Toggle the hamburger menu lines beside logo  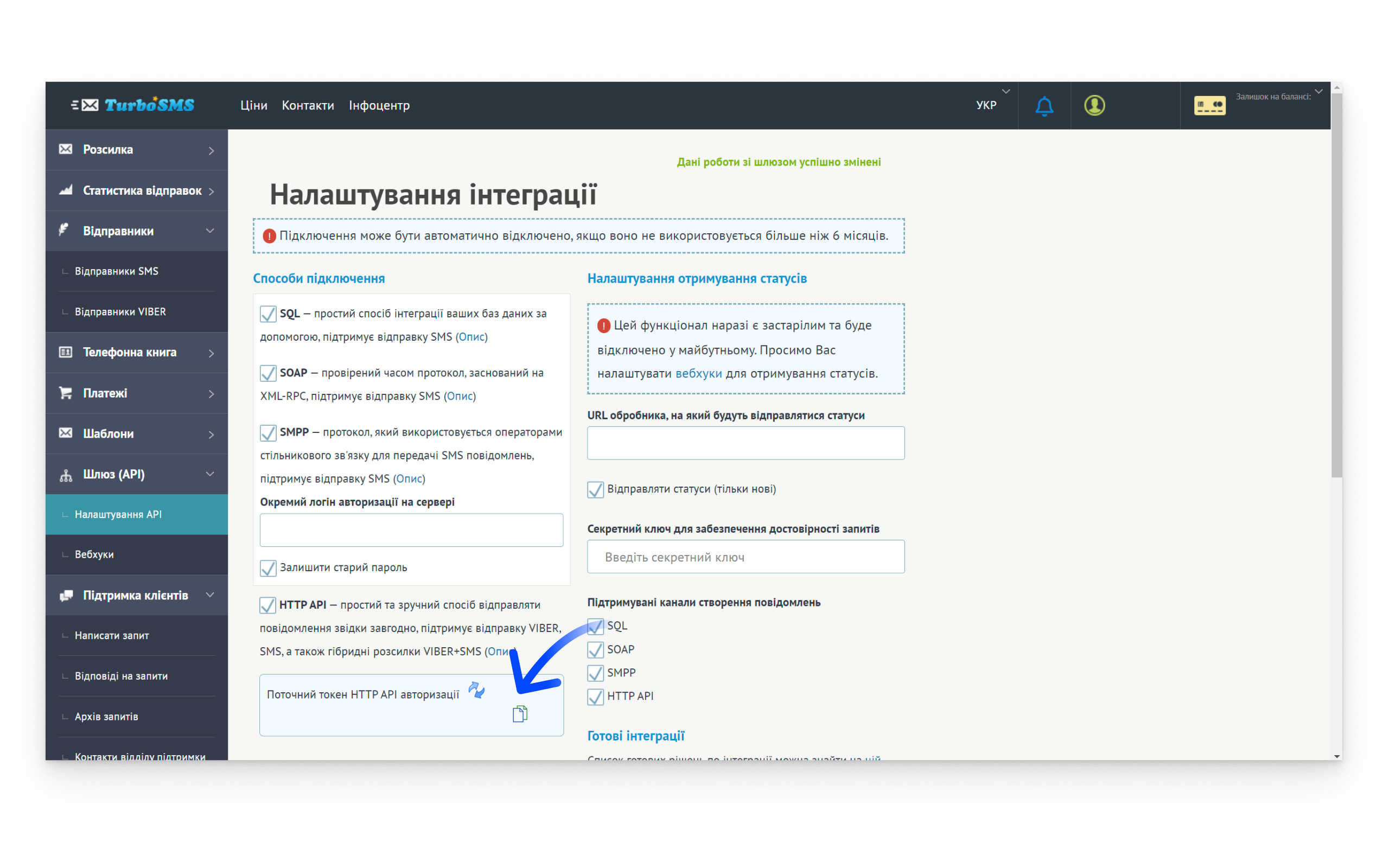coord(75,105)
